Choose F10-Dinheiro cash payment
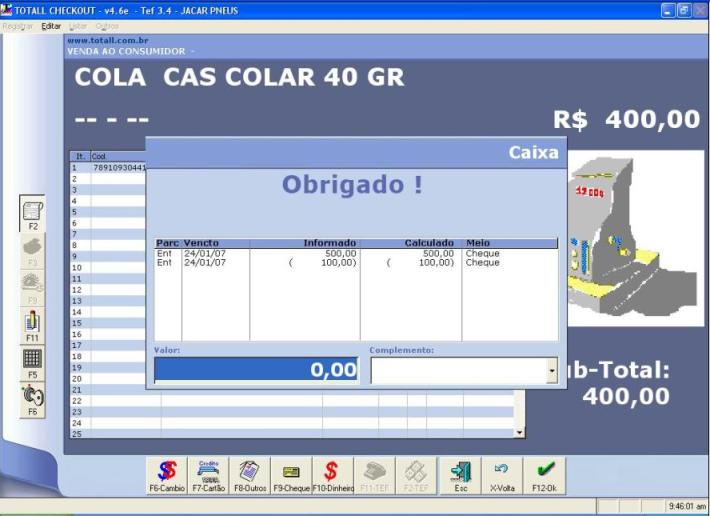 (x=333, y=476)
